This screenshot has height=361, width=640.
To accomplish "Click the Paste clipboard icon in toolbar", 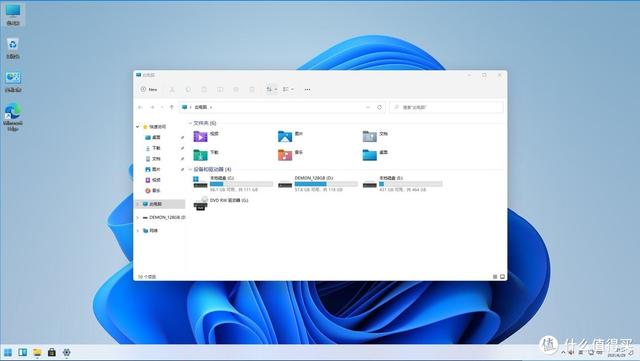I will pyautogui.click(x=204, y=89).
